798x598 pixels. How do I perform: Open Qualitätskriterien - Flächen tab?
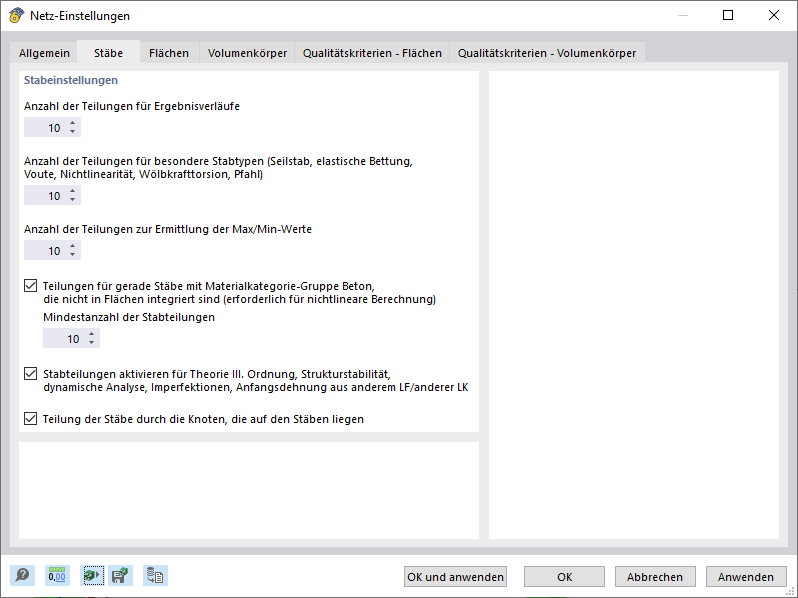coord(372,53)
